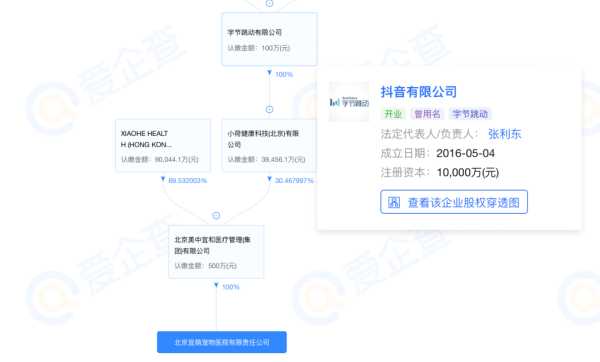The image size is (600, 362).
Task: Open 字节跳动有限公司 company node
Action: pos(269,39)
